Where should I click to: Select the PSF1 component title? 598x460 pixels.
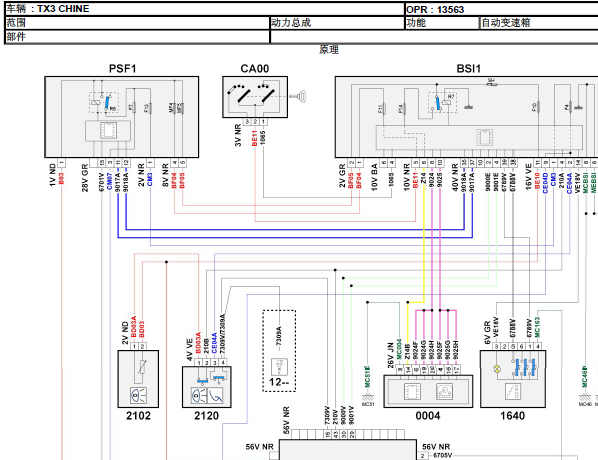coord(122,69)
